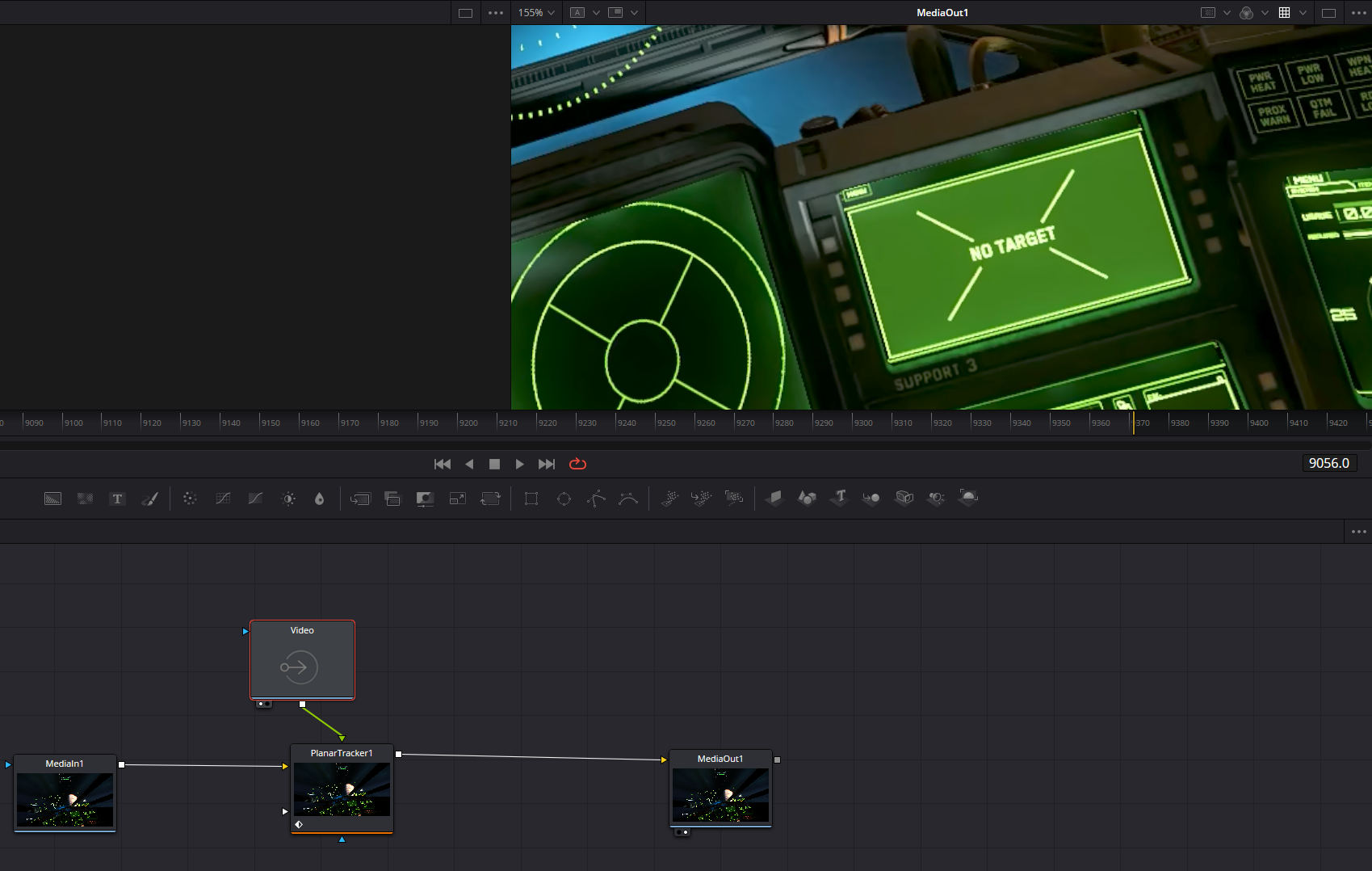Image resolution: width=1372 pixels, height=871 pixels.
Task: Add a Fast Noise node
Action: pyautogui.click(x=85, y=499)
